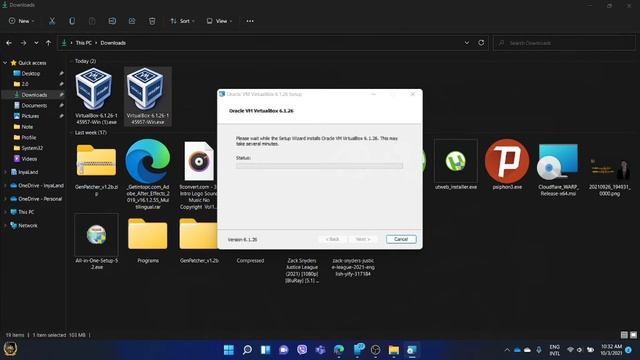Select the Adobe After Effects rar file
The image size is (640, 360).
click(148, 175)
